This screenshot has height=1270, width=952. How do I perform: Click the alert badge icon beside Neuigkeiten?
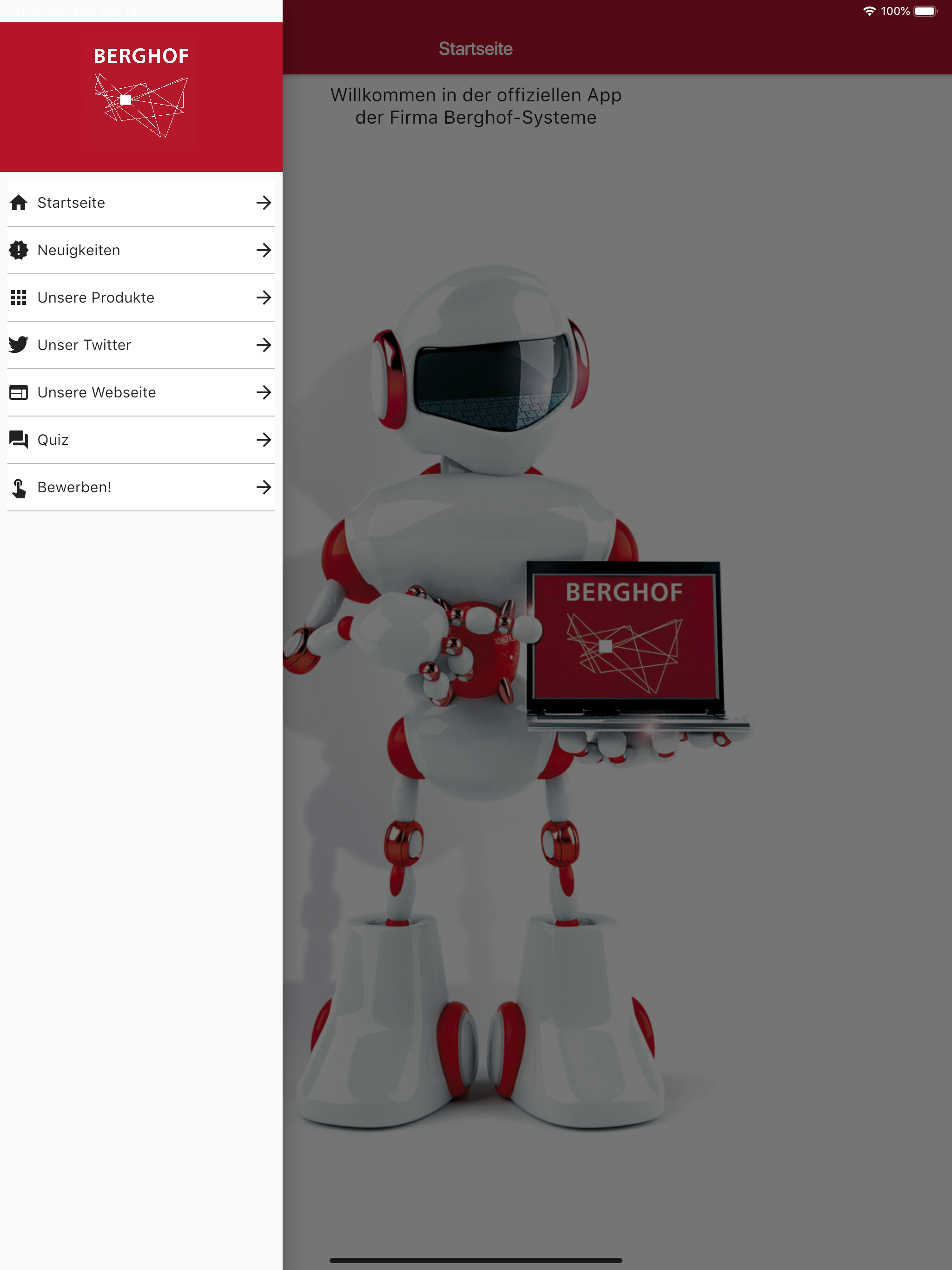(x=19, y=250)
